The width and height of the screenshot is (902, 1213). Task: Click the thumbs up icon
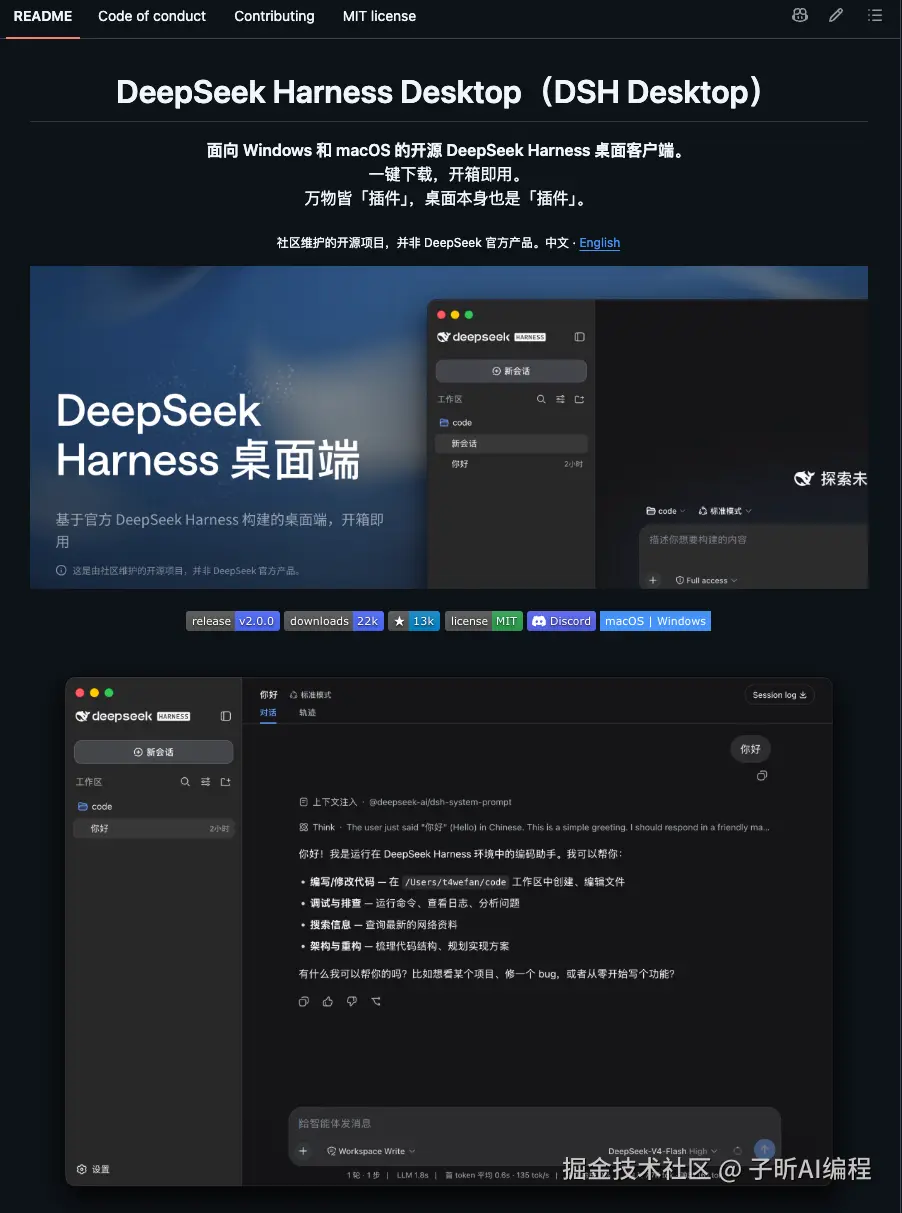point(328,1001)
